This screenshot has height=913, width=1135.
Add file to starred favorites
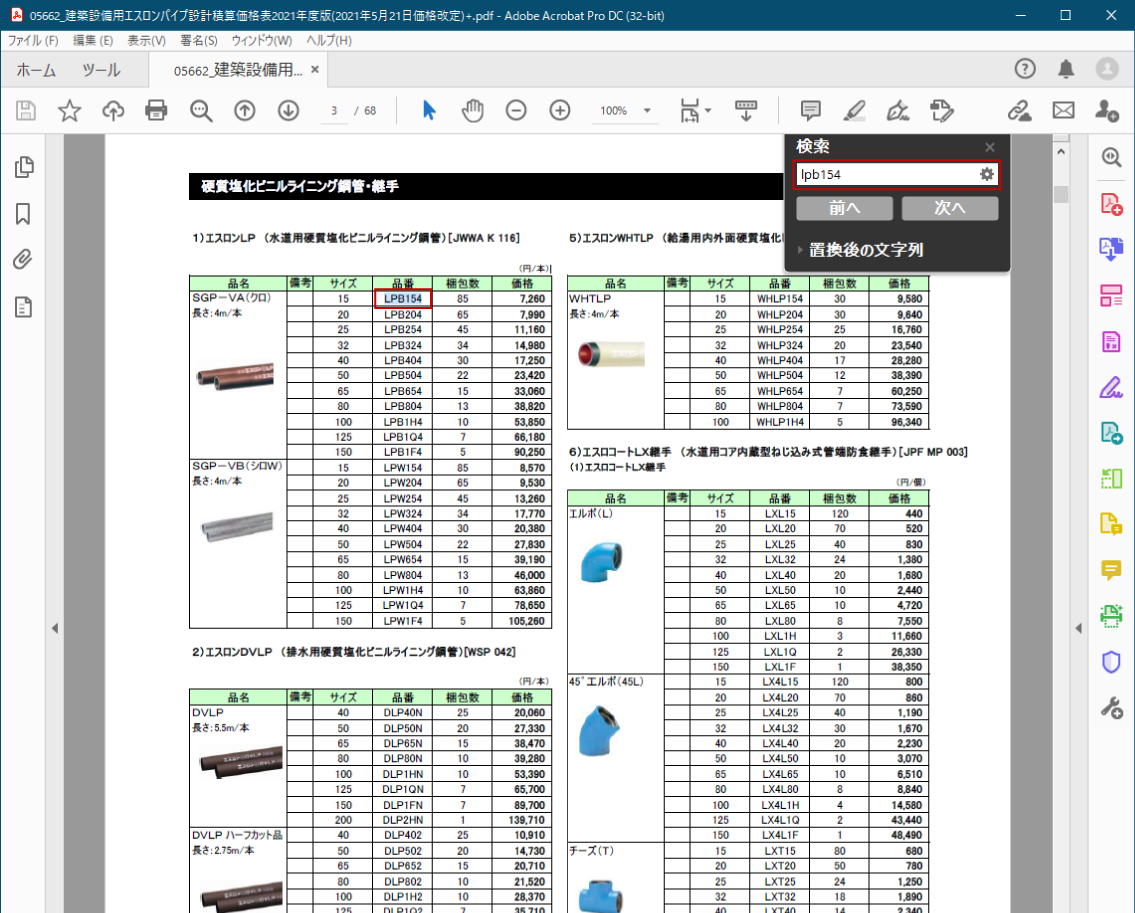pos(69,111)
